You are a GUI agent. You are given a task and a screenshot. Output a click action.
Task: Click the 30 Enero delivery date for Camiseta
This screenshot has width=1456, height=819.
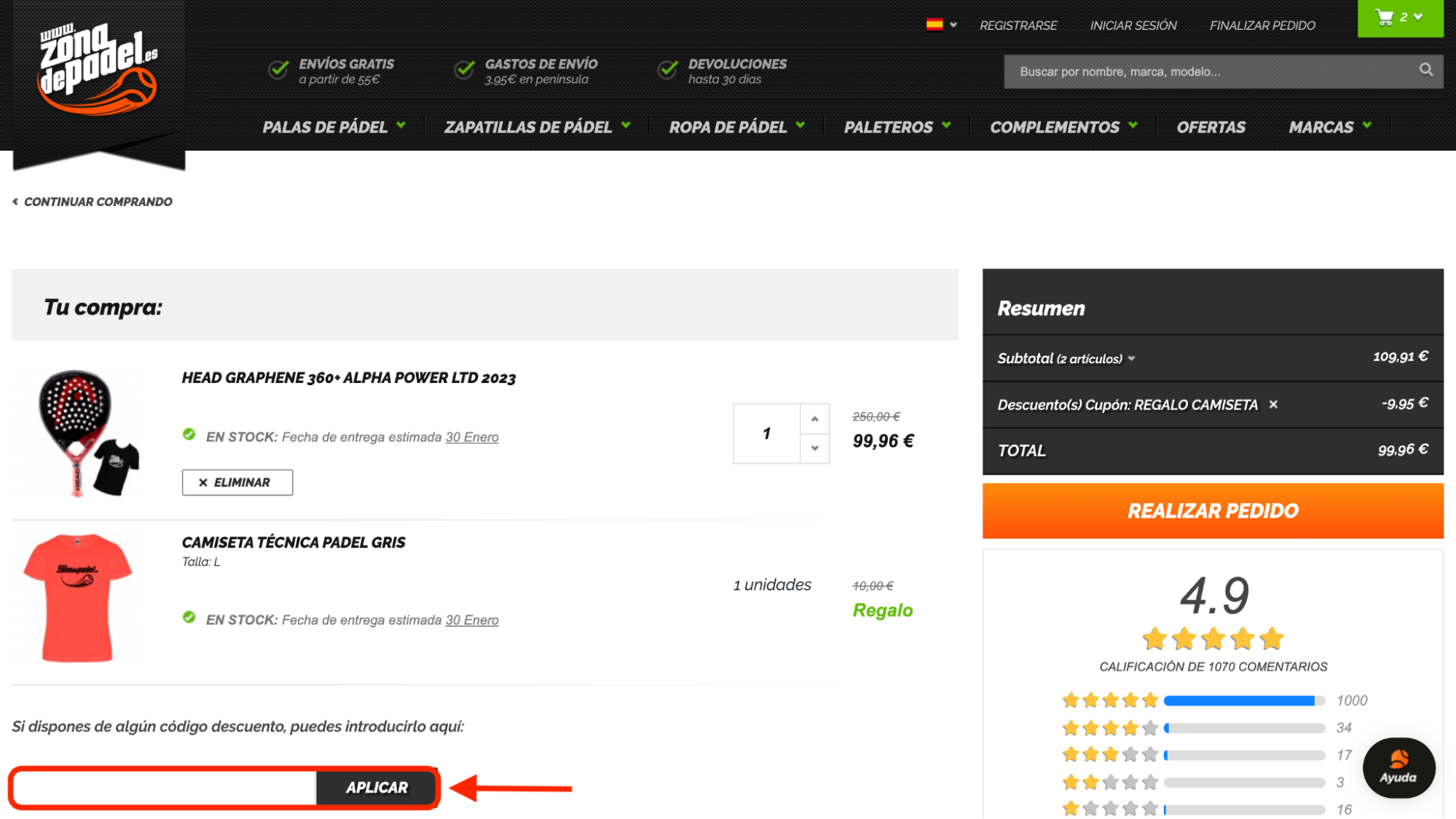[x=472, y=620]
